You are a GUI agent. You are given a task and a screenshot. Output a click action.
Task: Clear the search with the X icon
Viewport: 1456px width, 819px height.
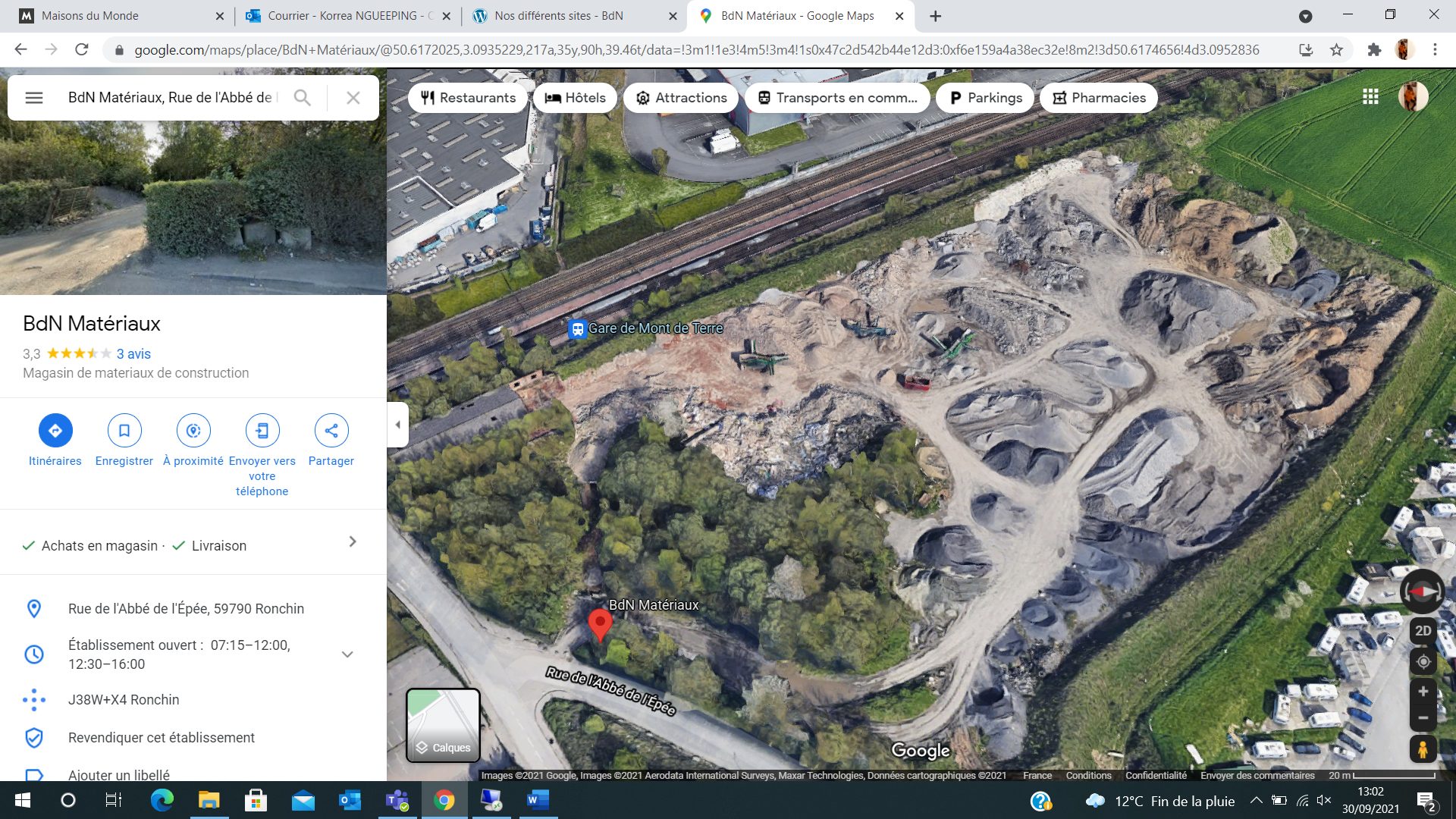pos(353,98)
